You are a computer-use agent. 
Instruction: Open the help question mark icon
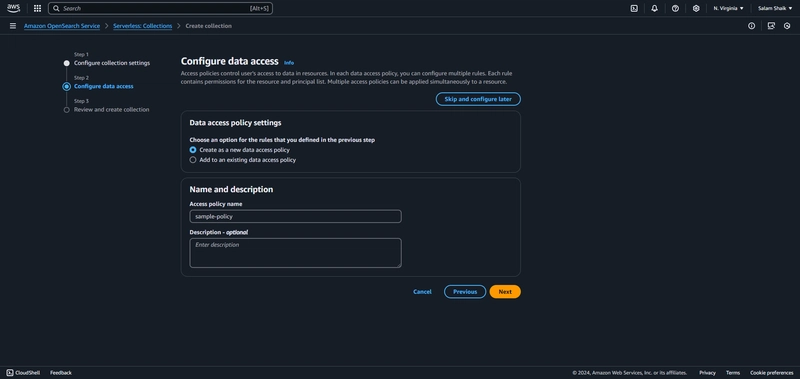676,8
